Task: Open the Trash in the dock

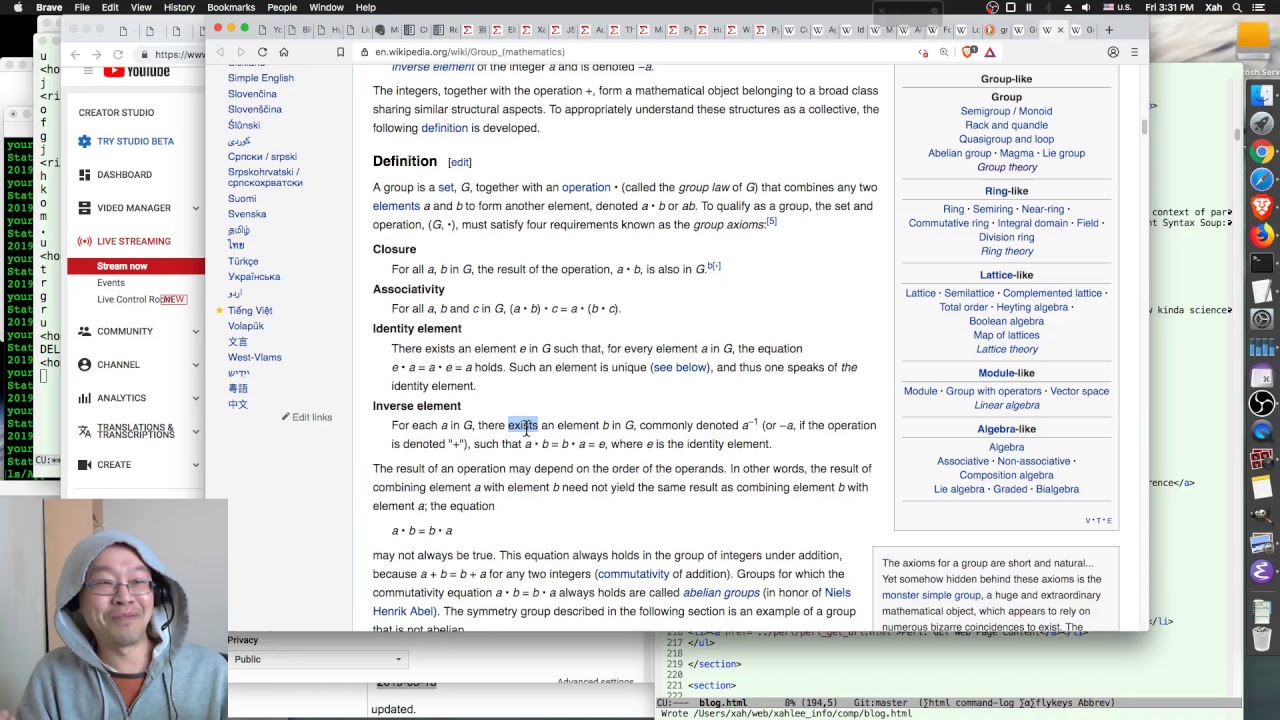Action: (x=1262, y=638)
